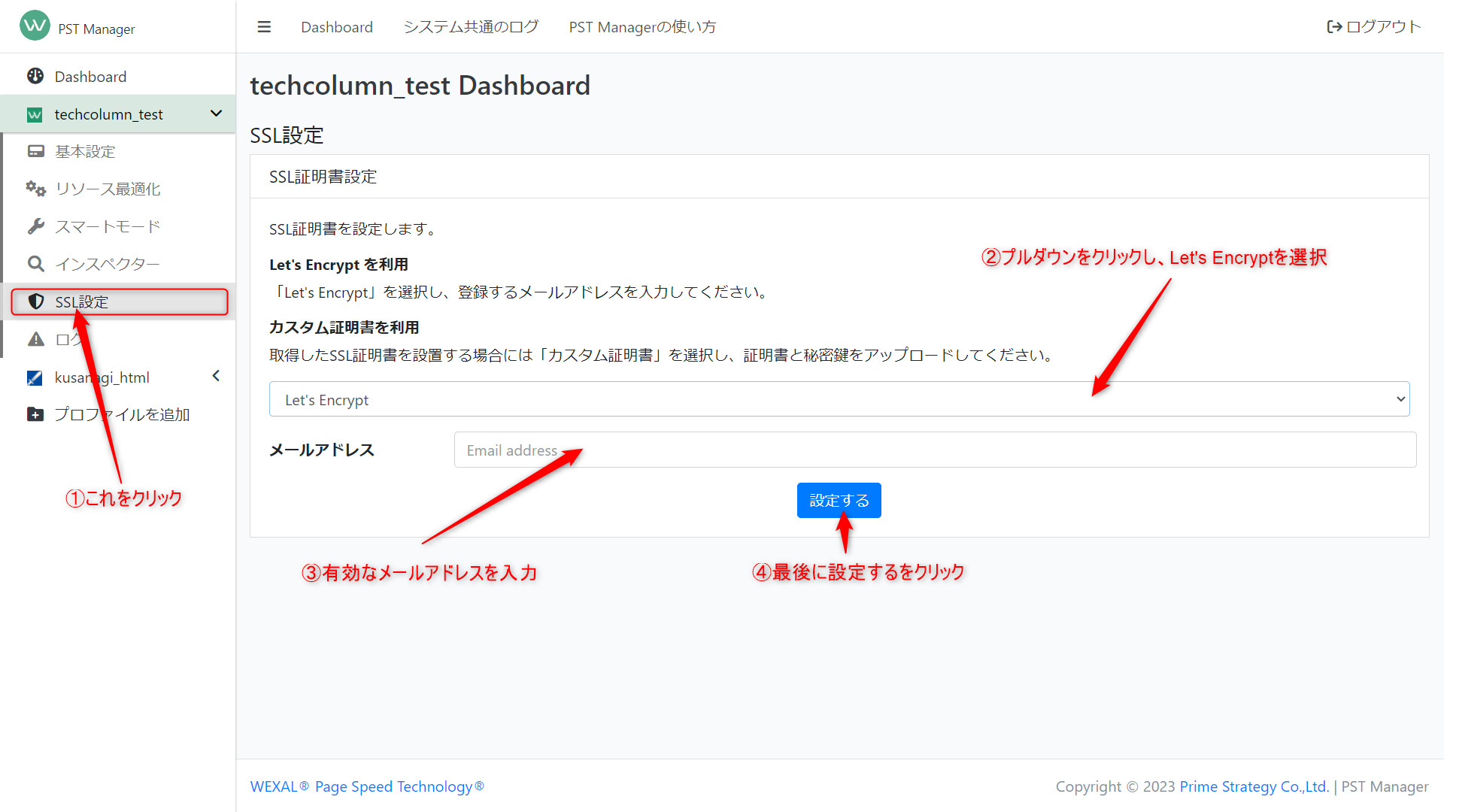
Task: Click the techcolumn_test Dashboard heading
Action: 420,86
